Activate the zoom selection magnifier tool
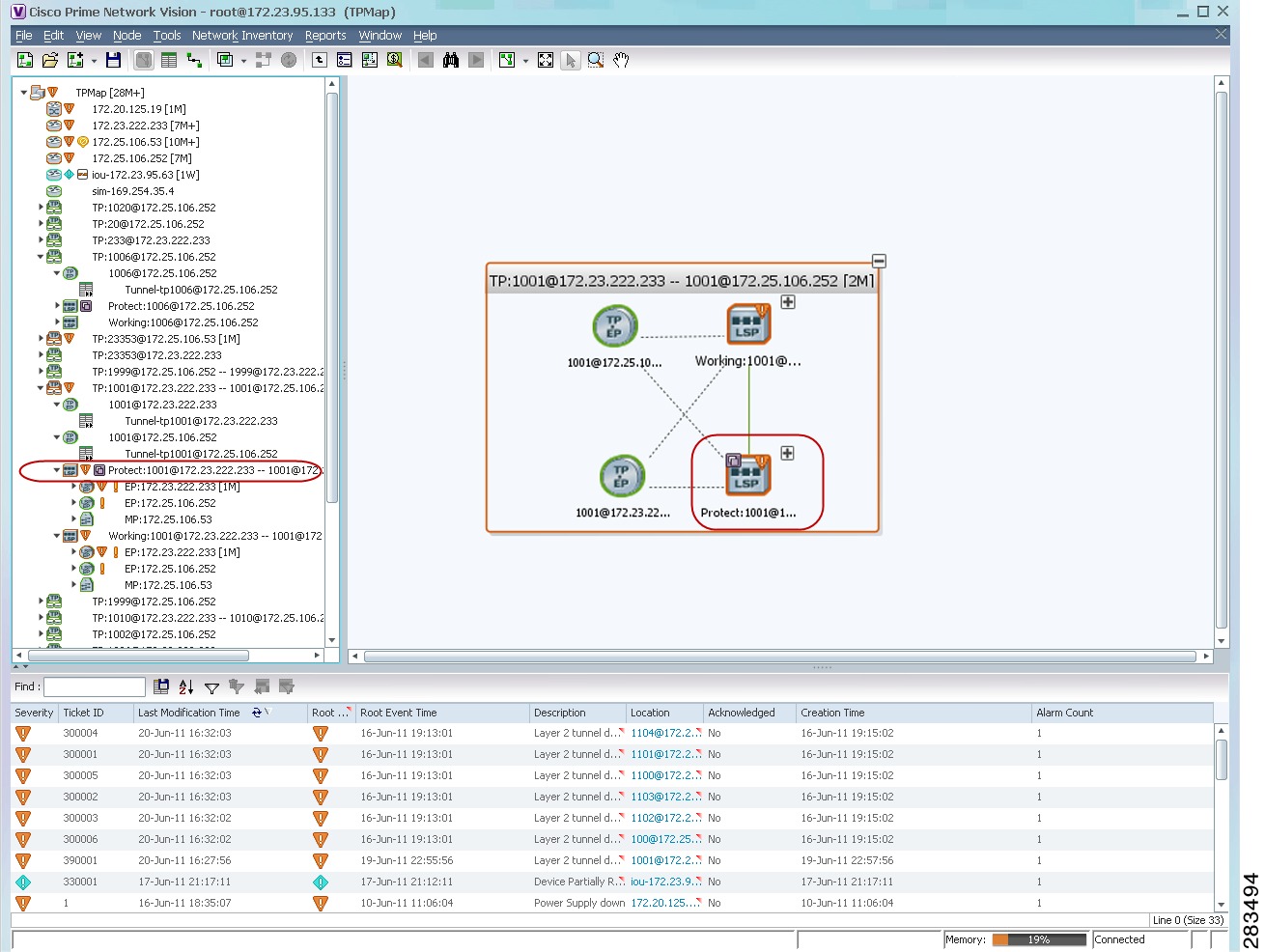This screenshot has height=952, width=1265. pos(596,60)
